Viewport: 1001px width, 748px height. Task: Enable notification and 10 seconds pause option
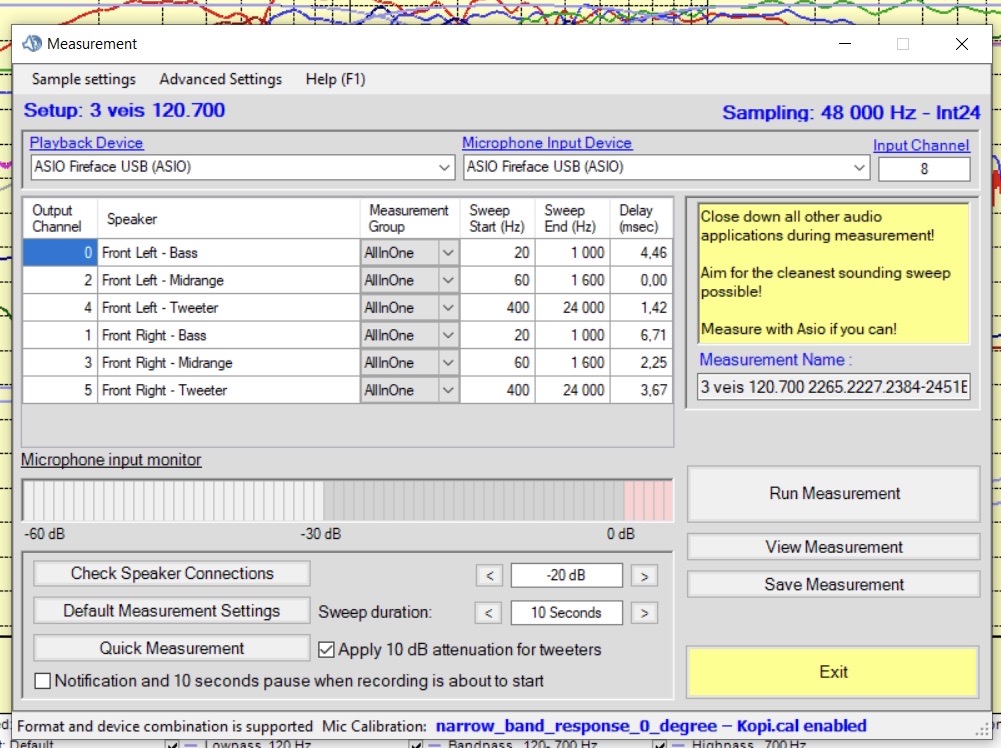(43, 681)
